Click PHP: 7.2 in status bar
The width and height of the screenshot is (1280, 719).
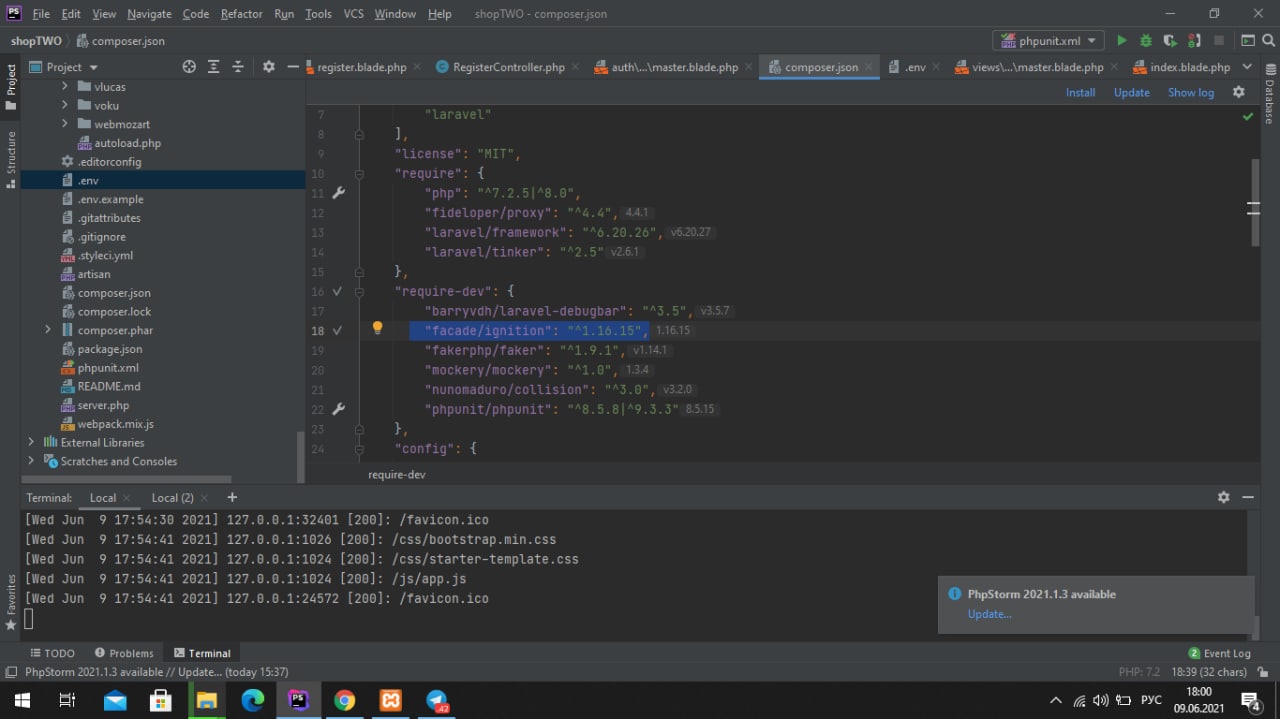click(1139, 672)
